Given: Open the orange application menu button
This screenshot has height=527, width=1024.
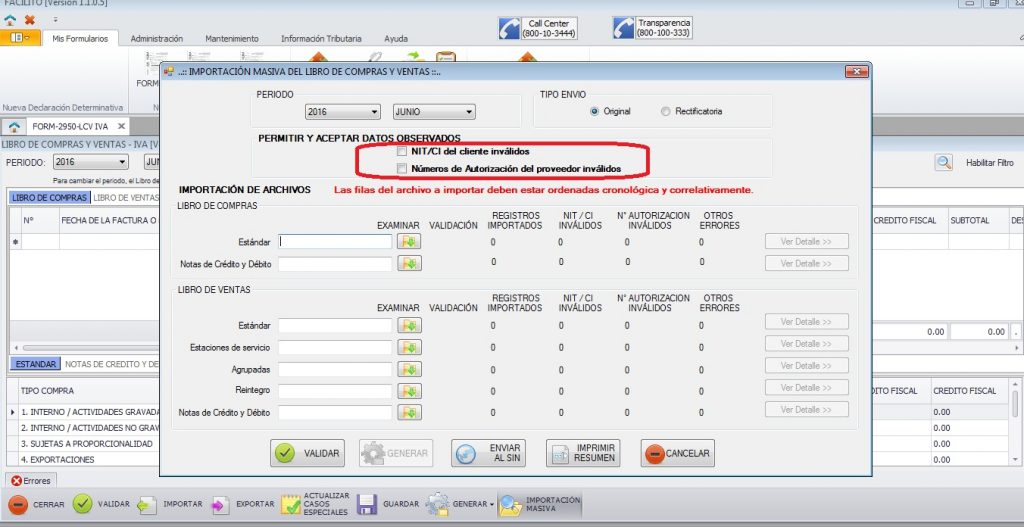Looking at the screenshot, I should pyautogui.click(x=20, y=38).
